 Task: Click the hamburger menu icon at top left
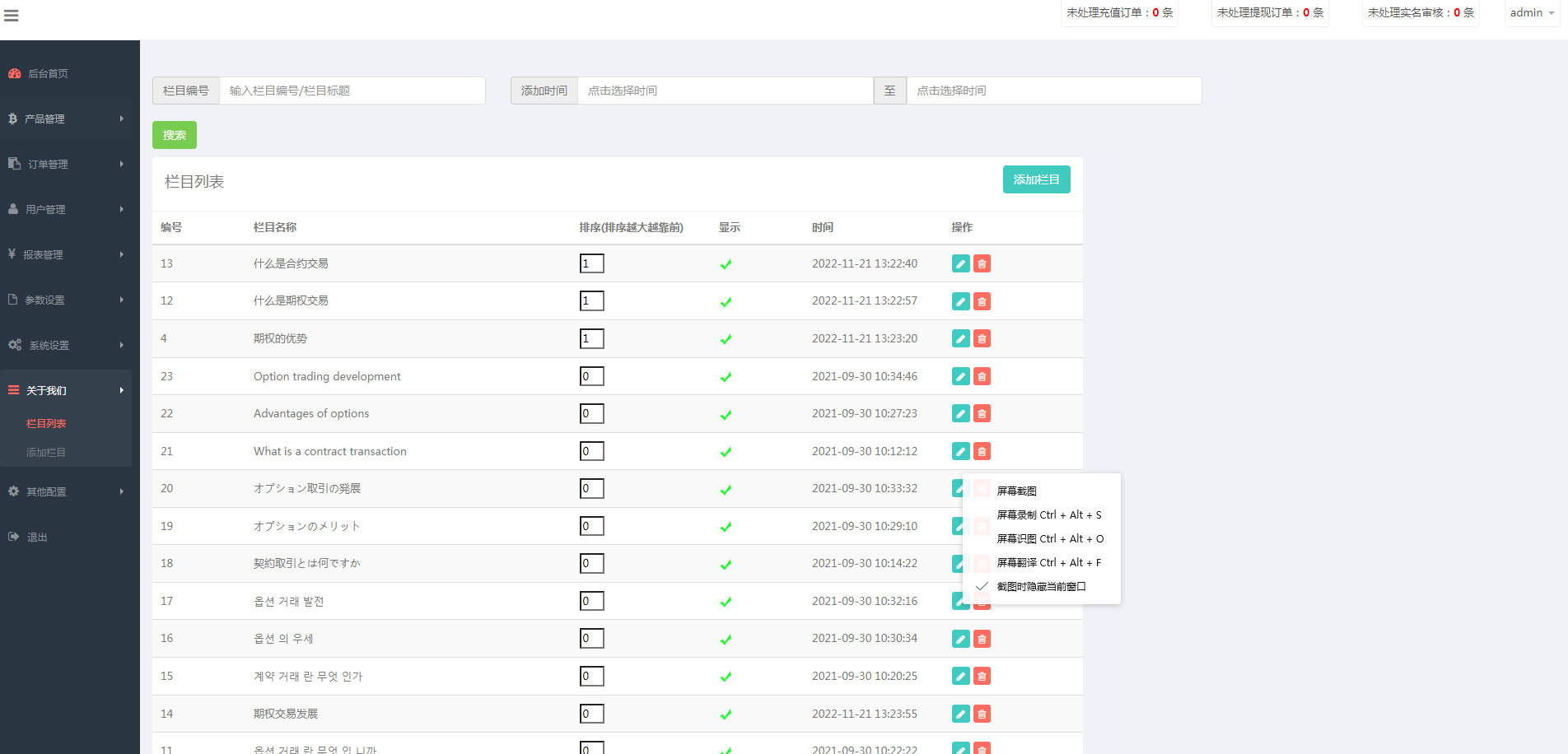[x=11, y=16]
